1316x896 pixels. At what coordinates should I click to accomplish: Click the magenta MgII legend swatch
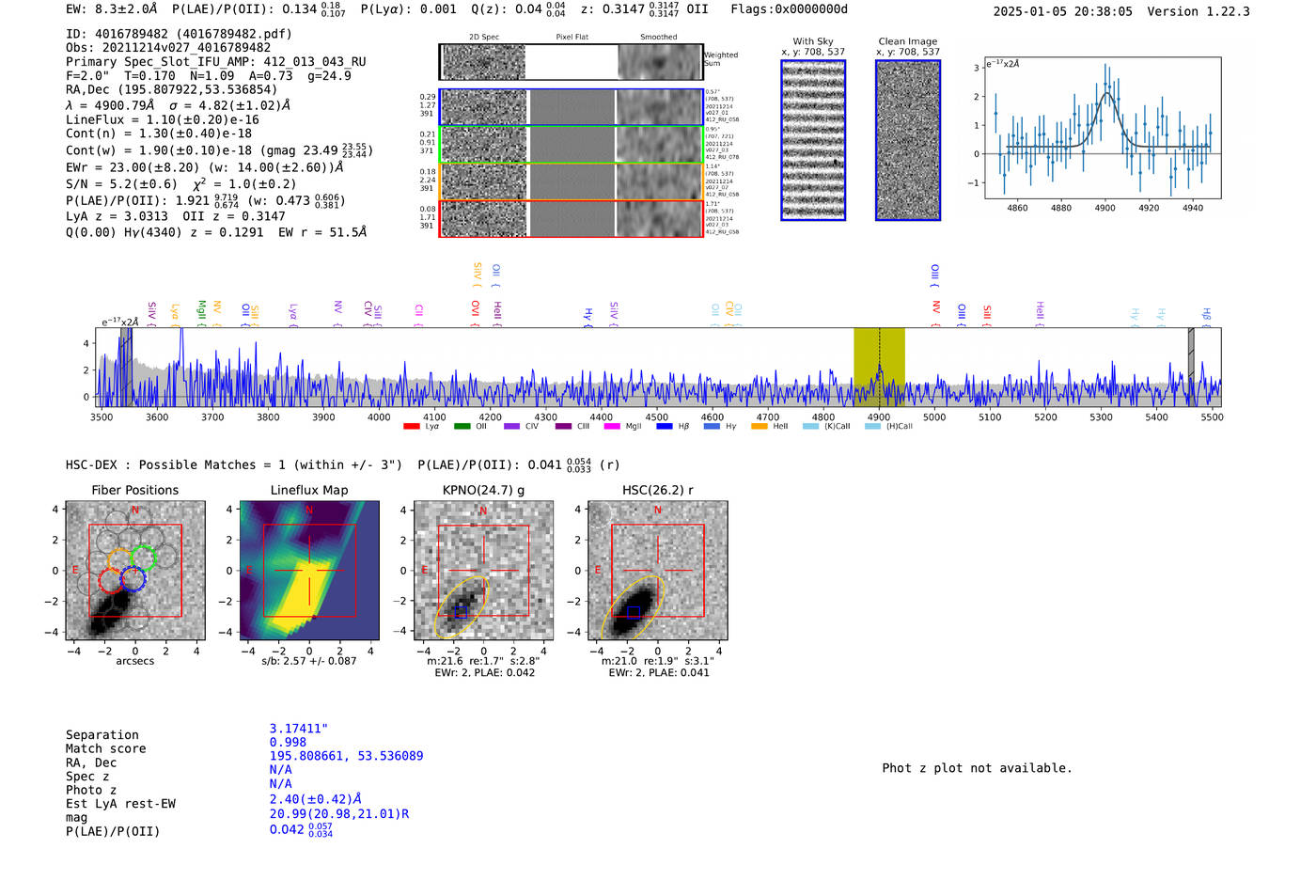[x=612, y=426]
